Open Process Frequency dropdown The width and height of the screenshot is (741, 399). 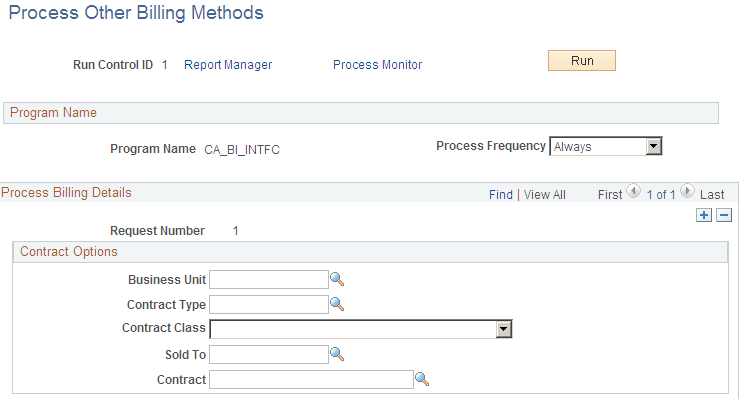click(606, 146)
